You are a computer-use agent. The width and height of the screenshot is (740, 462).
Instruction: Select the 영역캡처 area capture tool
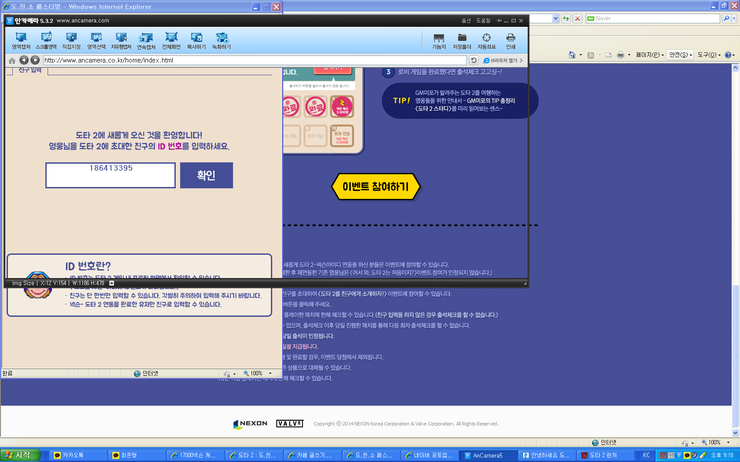click(x=21, y=41)
